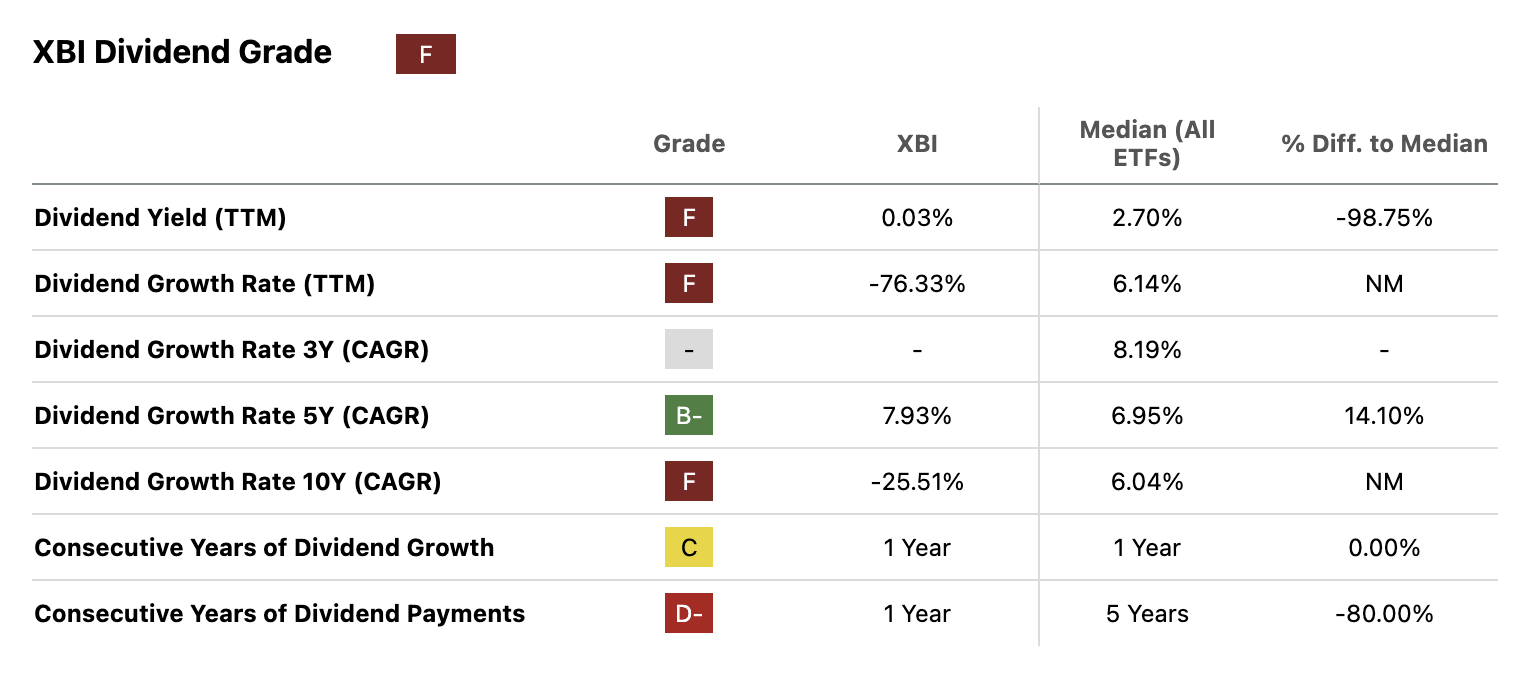Viewport: 1522px width, 684px height.
Task: Click the green B- badge for 5Y CAGR
Action: point(688,415)
